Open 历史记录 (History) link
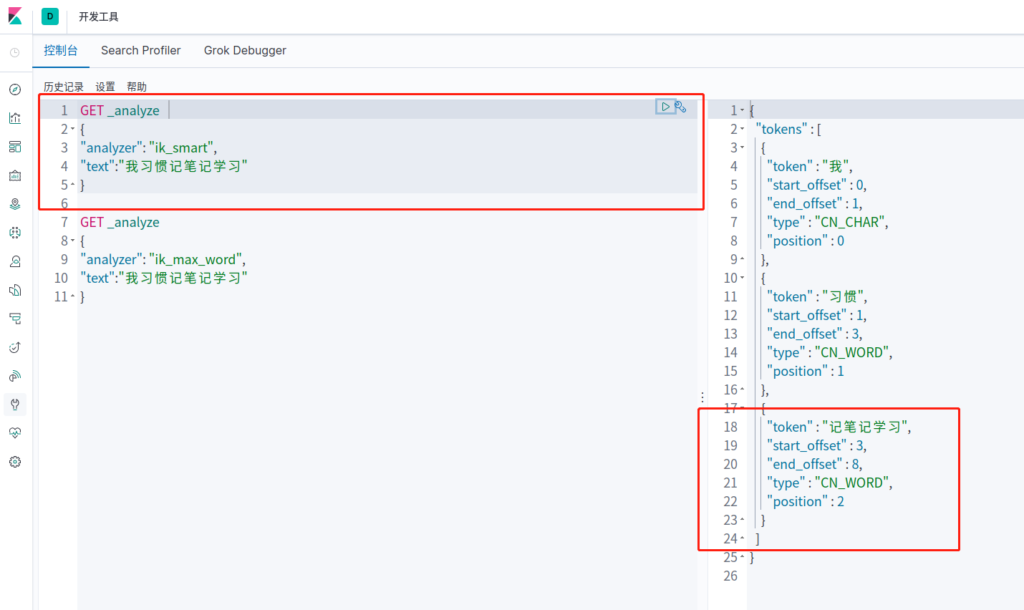The image size is (1024, 610). [x=63, y=87]
